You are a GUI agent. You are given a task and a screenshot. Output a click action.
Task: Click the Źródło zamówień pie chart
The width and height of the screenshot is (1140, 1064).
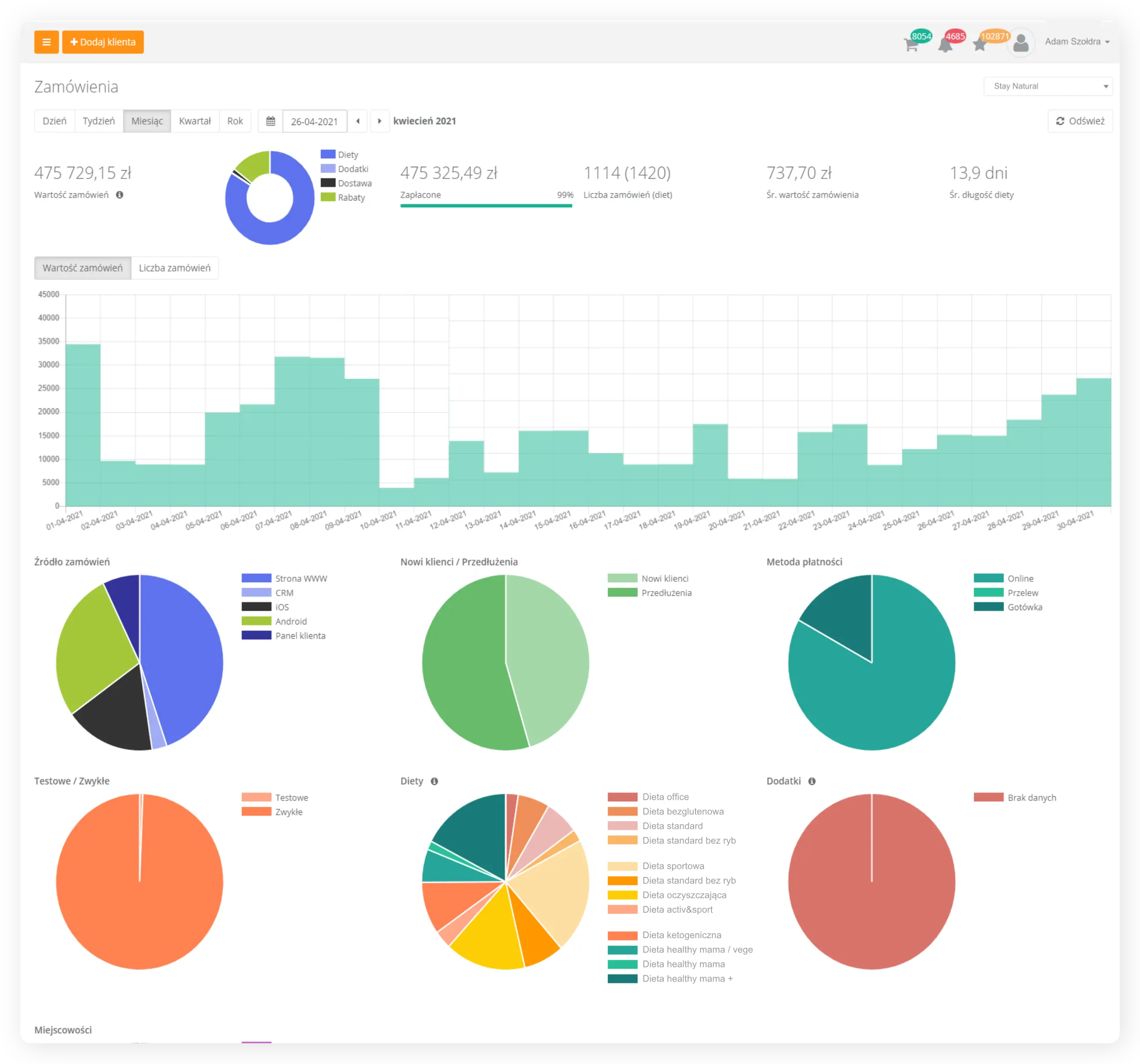click(139, 662)
